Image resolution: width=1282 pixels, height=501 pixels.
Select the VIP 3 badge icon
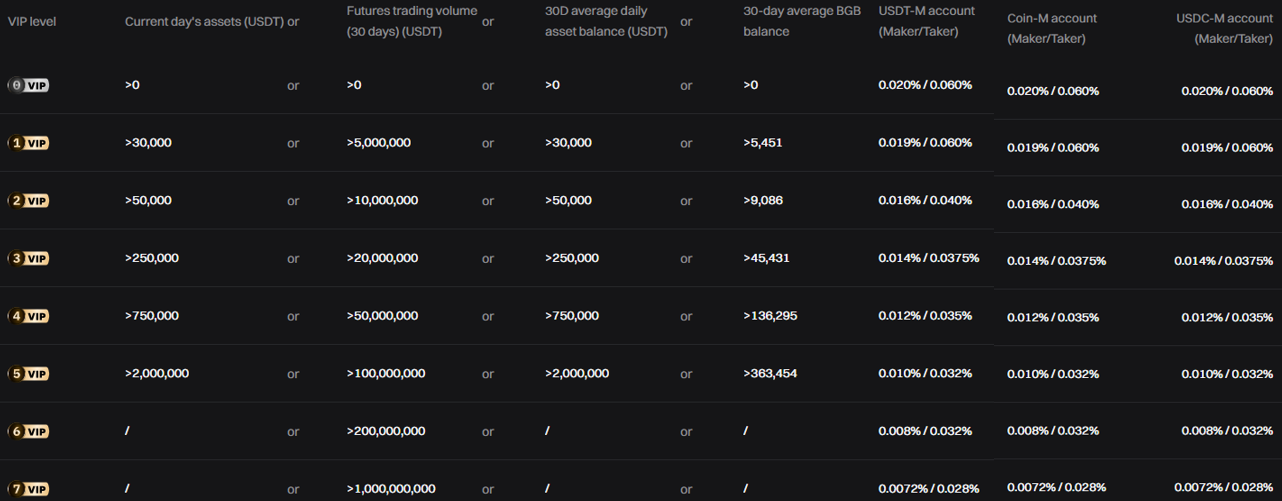(28, 259)
